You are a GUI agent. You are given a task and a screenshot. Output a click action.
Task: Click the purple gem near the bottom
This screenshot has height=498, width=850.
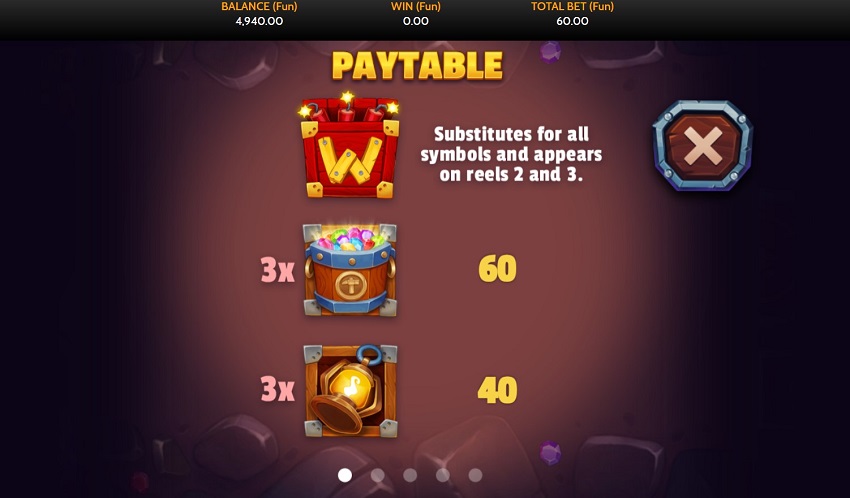click(x=550, y=452)
